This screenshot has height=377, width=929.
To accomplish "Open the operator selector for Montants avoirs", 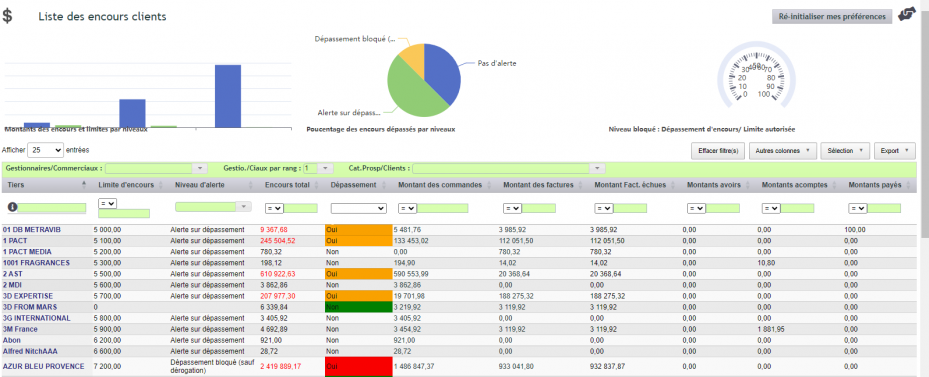I will 696,209.
